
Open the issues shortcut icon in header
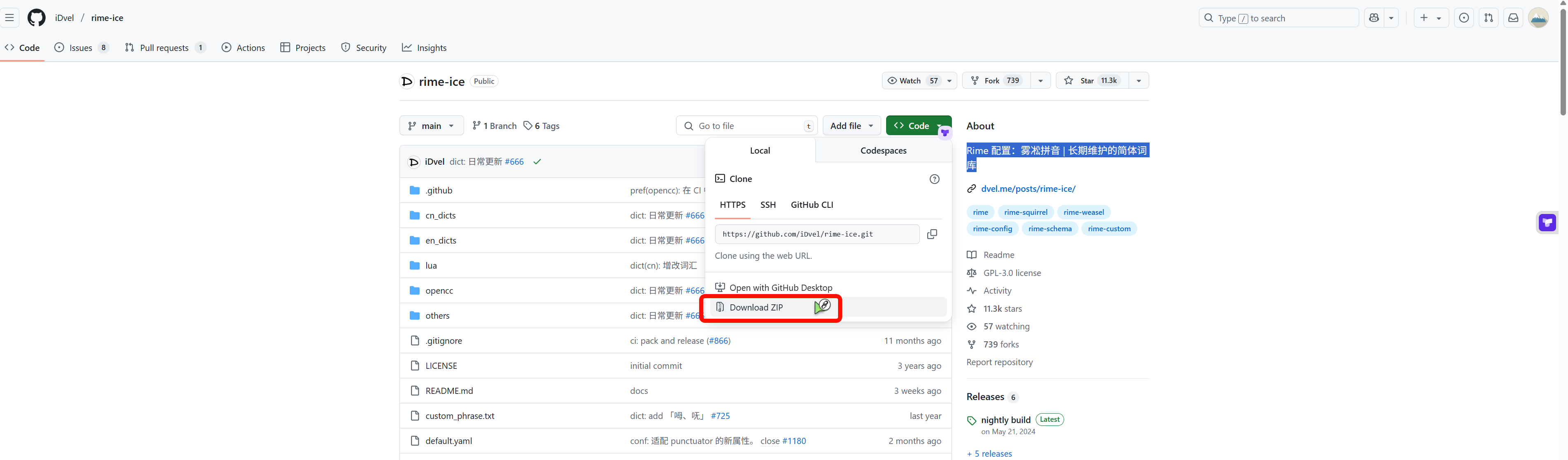click(1464, 18)
